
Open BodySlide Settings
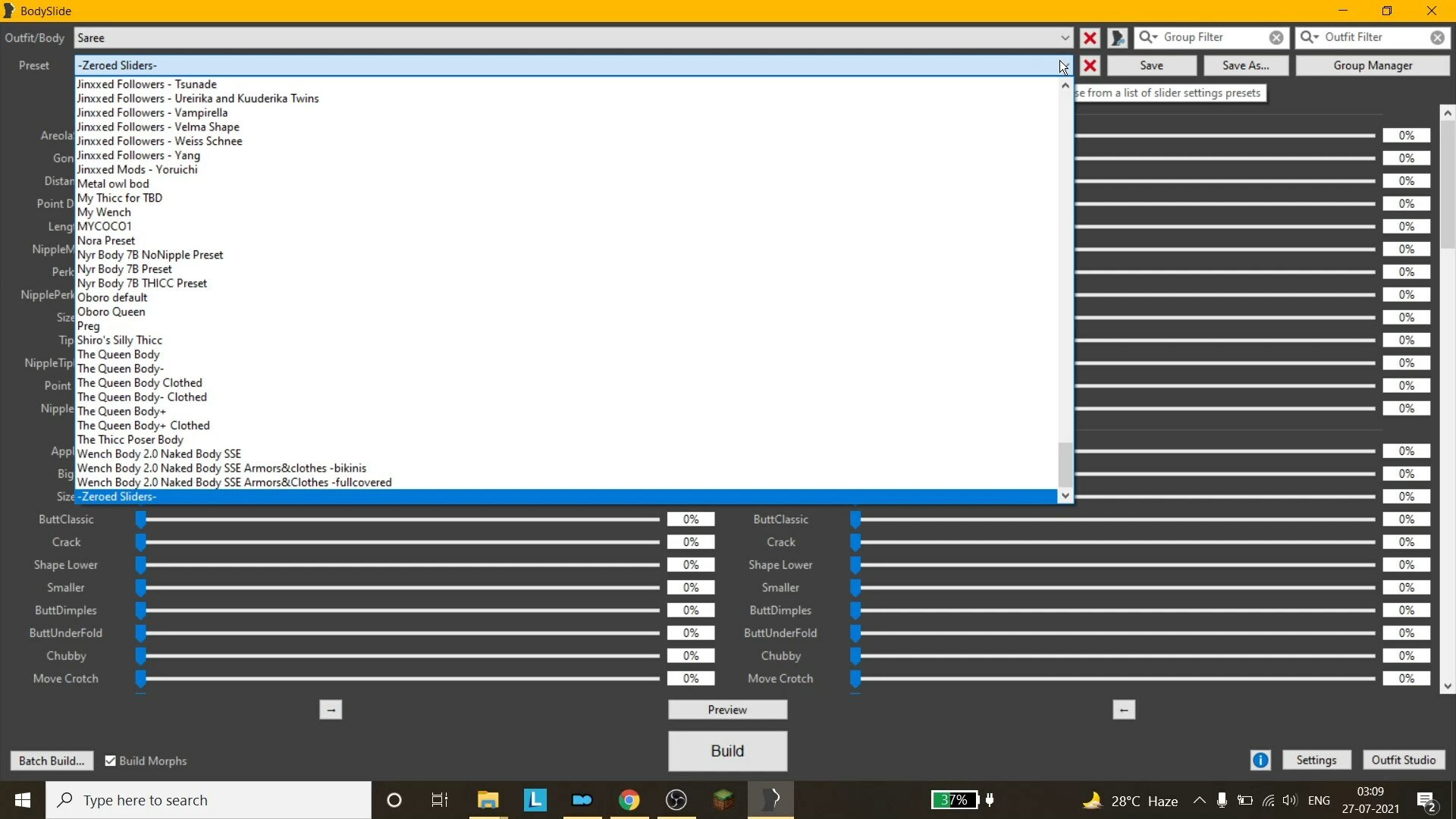1316,760
